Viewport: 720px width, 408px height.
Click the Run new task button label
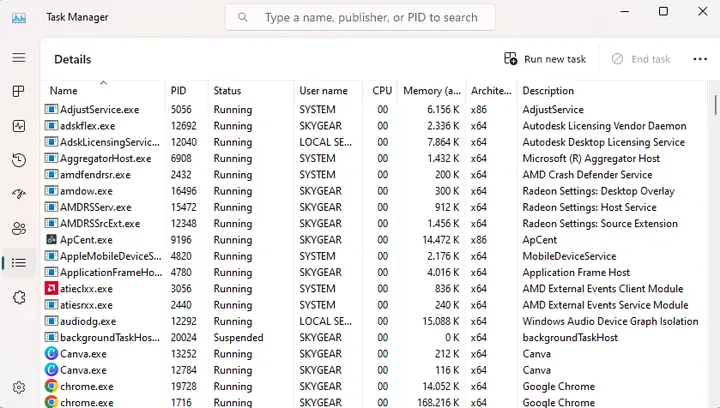tap(555, 59)
